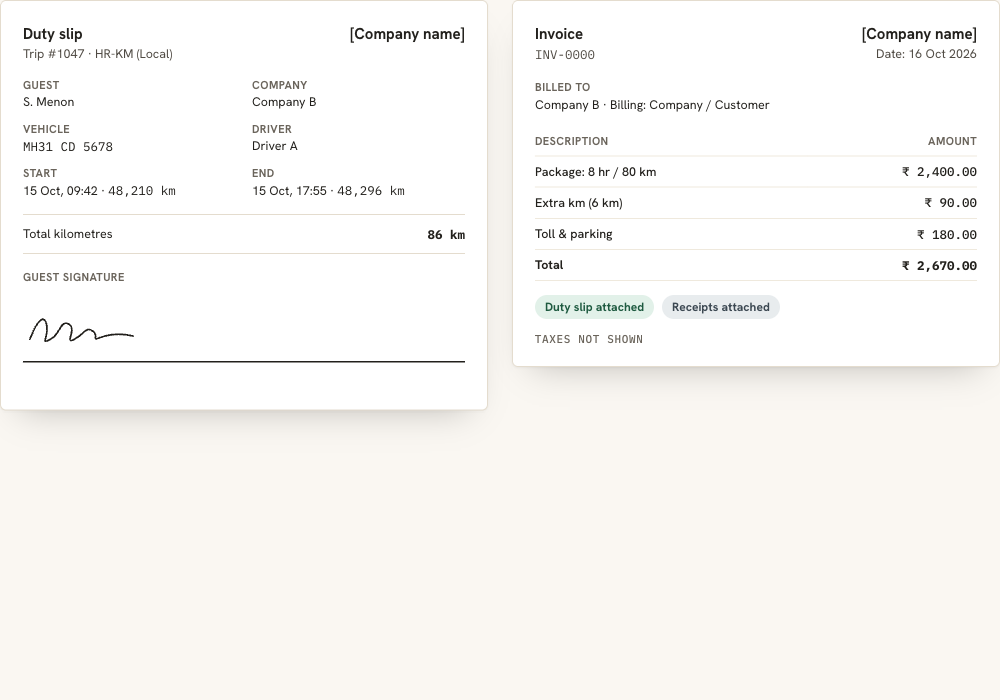The height and width of the screenshot is (700, 1000).
Task: Select 'Company B · Billing: Company / Customer'
Action: pos(652,105)
